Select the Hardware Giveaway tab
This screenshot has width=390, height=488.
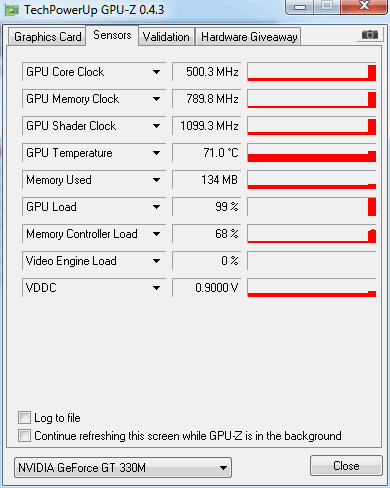[249, 37]
